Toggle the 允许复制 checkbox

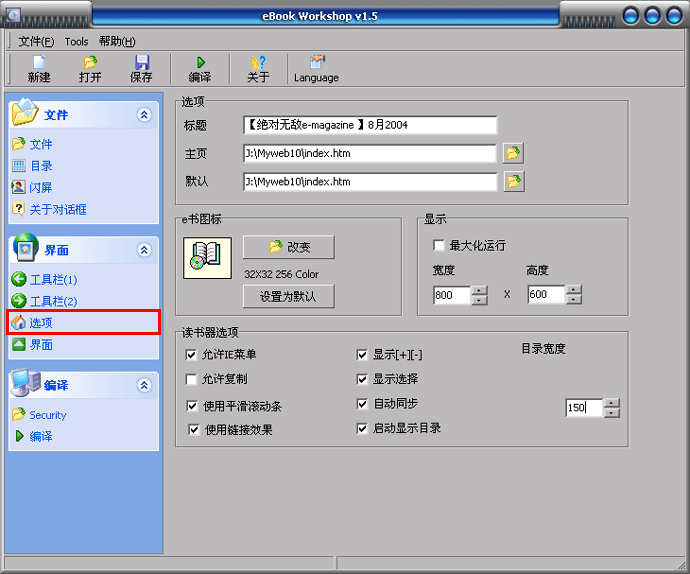(x=192, y=379)
